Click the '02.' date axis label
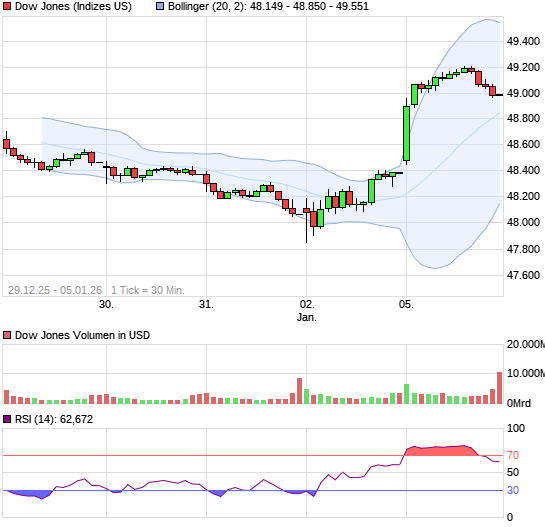Viewport: 545px width, 527px height. coord(307,304)
